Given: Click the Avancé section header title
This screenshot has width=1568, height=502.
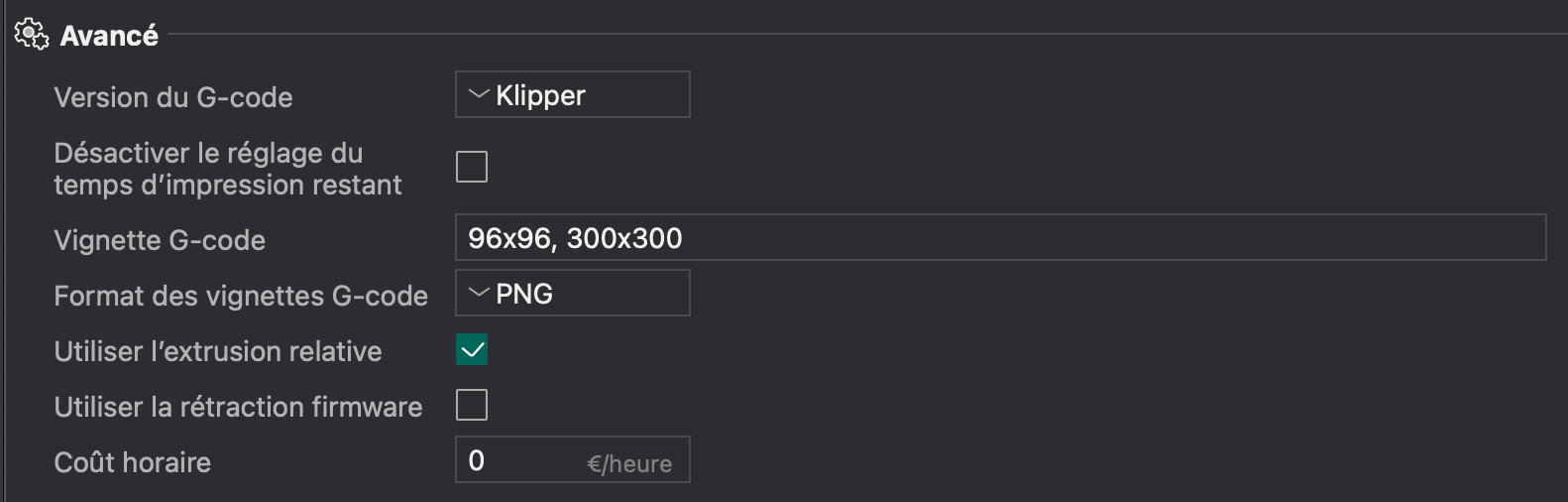Looking at the screenshot, I should (x=109, y=36).
